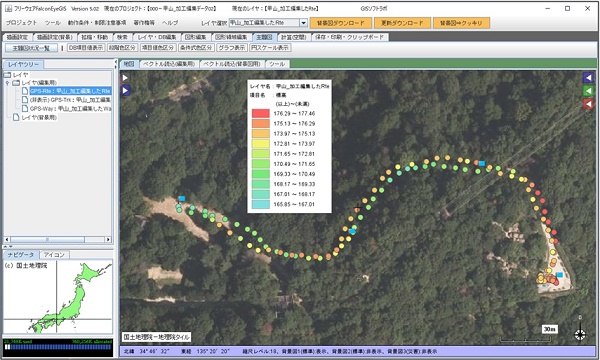Click the blue left-arrow icon at the map's right edge

click(x=588, y=78)
